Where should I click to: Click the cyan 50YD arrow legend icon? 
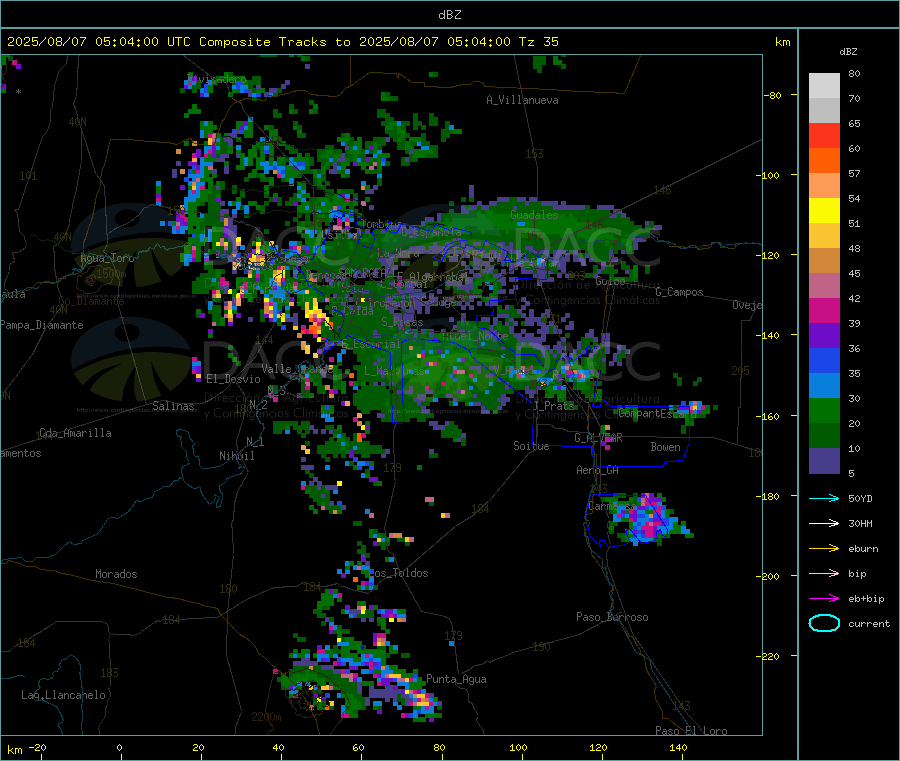point(824,498)
